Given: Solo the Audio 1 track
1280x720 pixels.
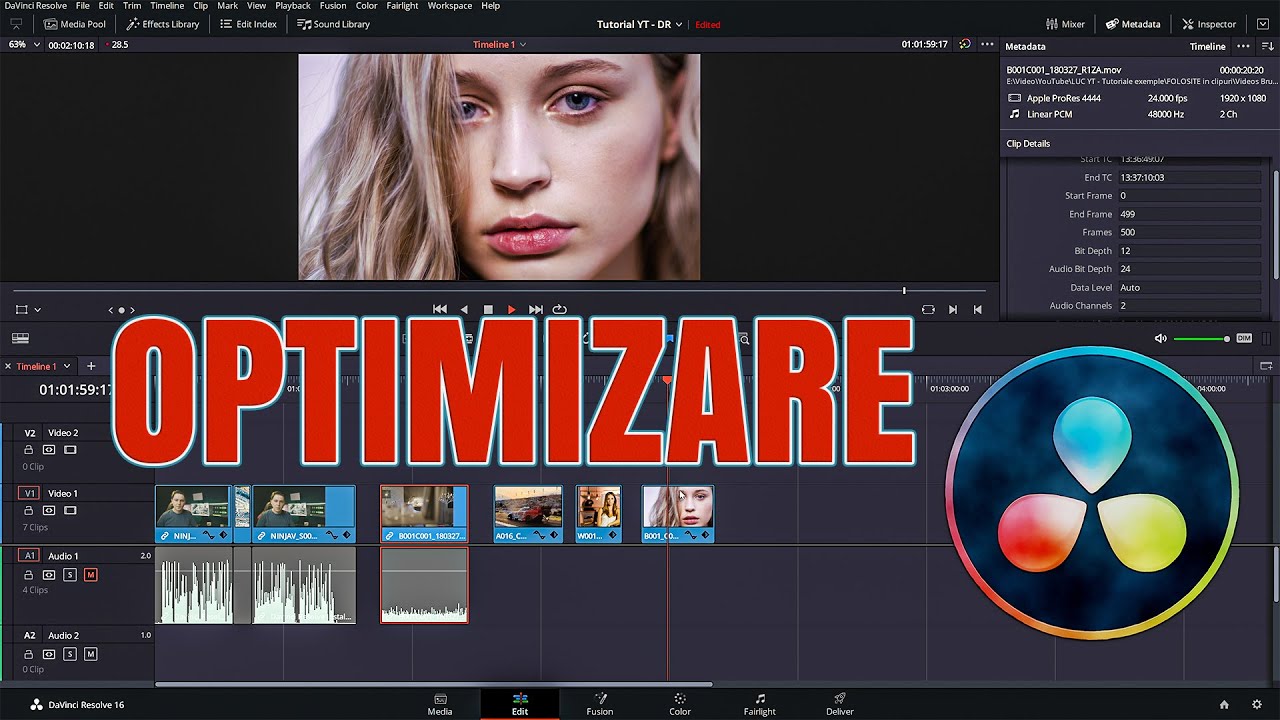Looking at the screenshot, I should point(70,575).
